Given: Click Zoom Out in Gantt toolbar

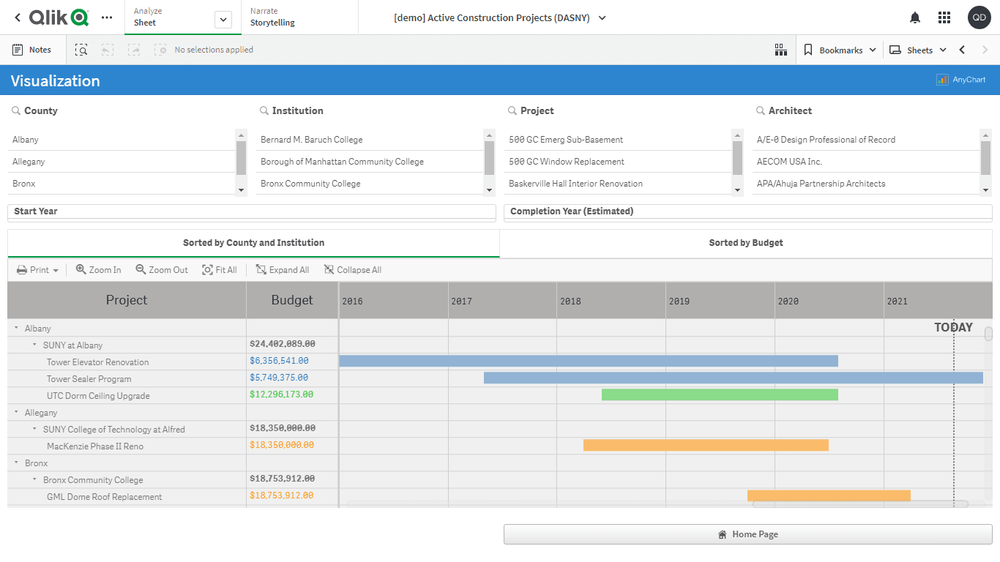Looking at the screenshot, I should [x=161, y=270].
